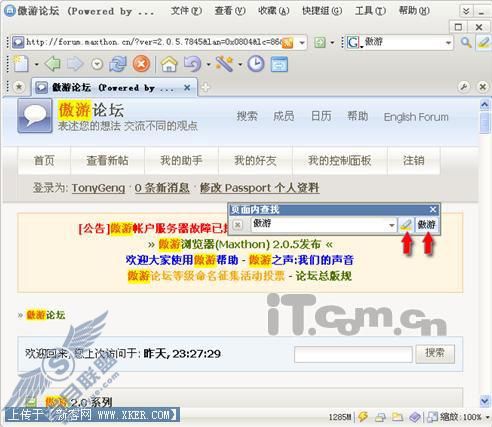Expand the menu bar overflow chevron

coord(466,11)
